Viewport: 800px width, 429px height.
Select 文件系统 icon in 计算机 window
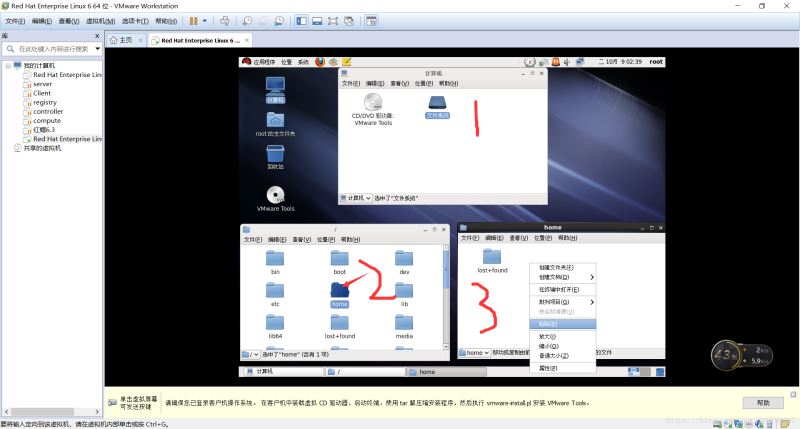437,107
